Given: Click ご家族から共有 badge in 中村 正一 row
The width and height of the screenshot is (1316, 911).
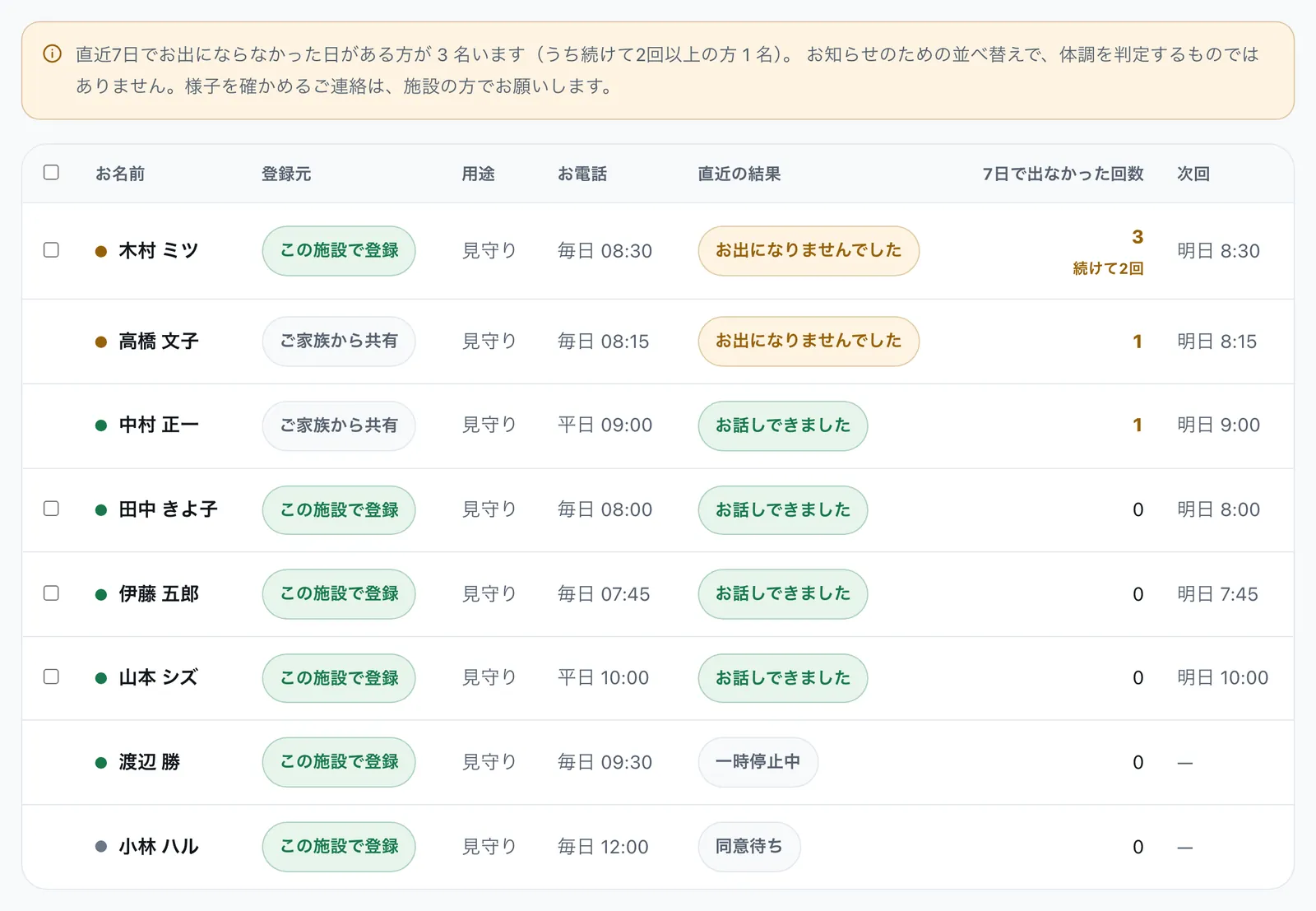Looking at the screenshot, I should [339, 426].
